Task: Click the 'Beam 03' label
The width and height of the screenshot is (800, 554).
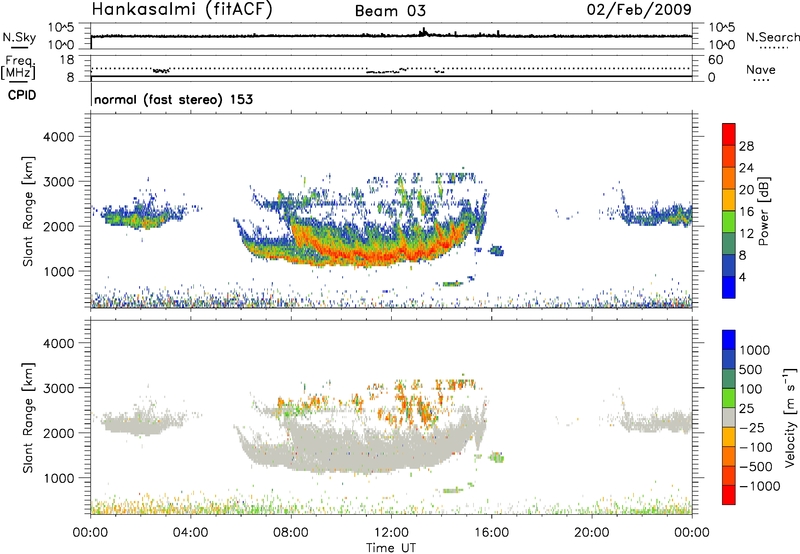Action: click(x=390, y=11)
